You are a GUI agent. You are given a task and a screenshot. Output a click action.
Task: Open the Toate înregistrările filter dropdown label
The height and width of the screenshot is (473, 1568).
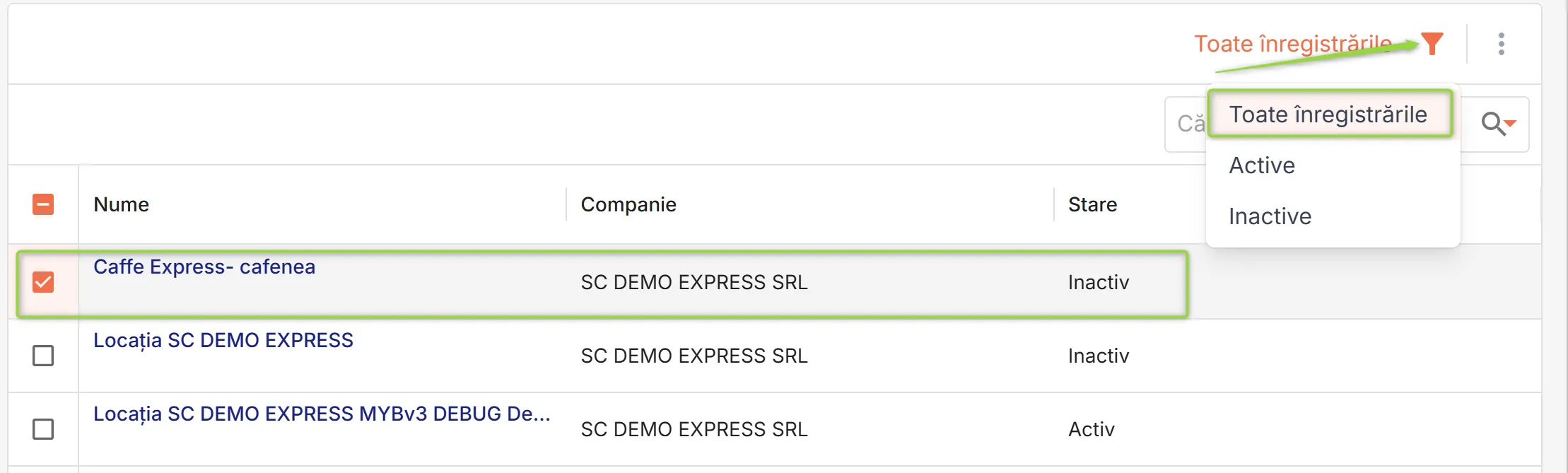coord(1293,44)
